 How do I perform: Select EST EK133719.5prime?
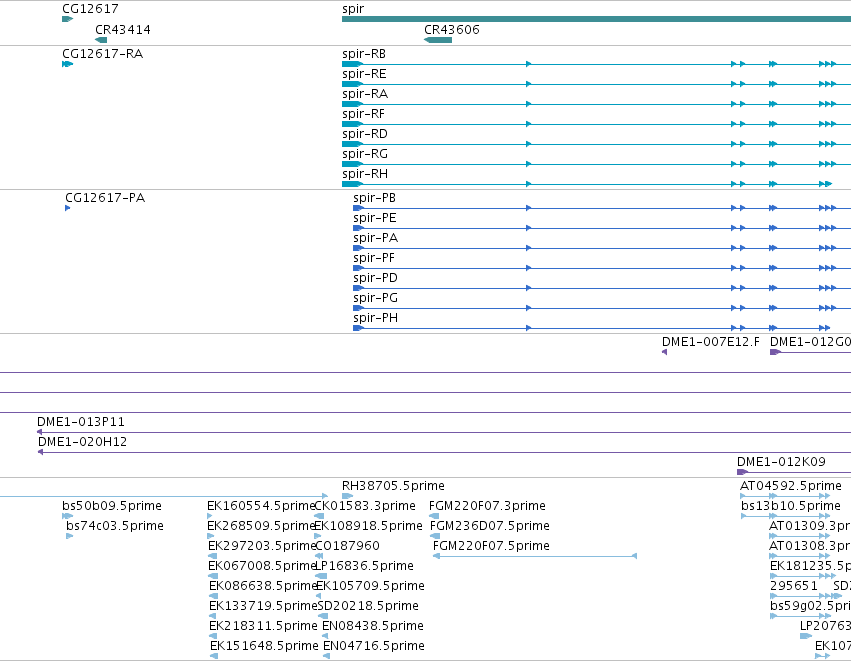pyautogui.click(x=263, y=606)
